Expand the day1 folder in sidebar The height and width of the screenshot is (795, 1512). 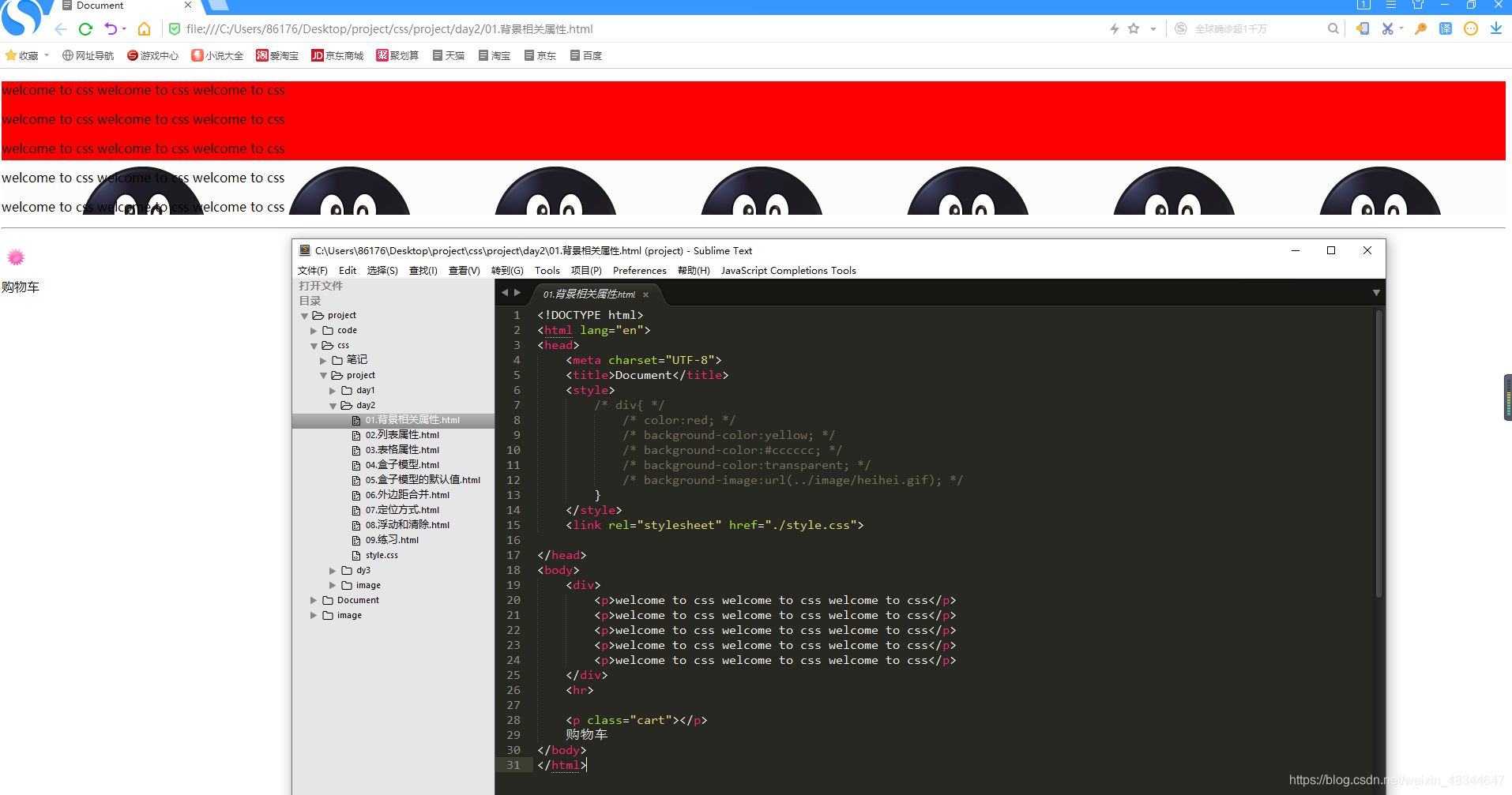pyautogui.click(x=333, y=391)
